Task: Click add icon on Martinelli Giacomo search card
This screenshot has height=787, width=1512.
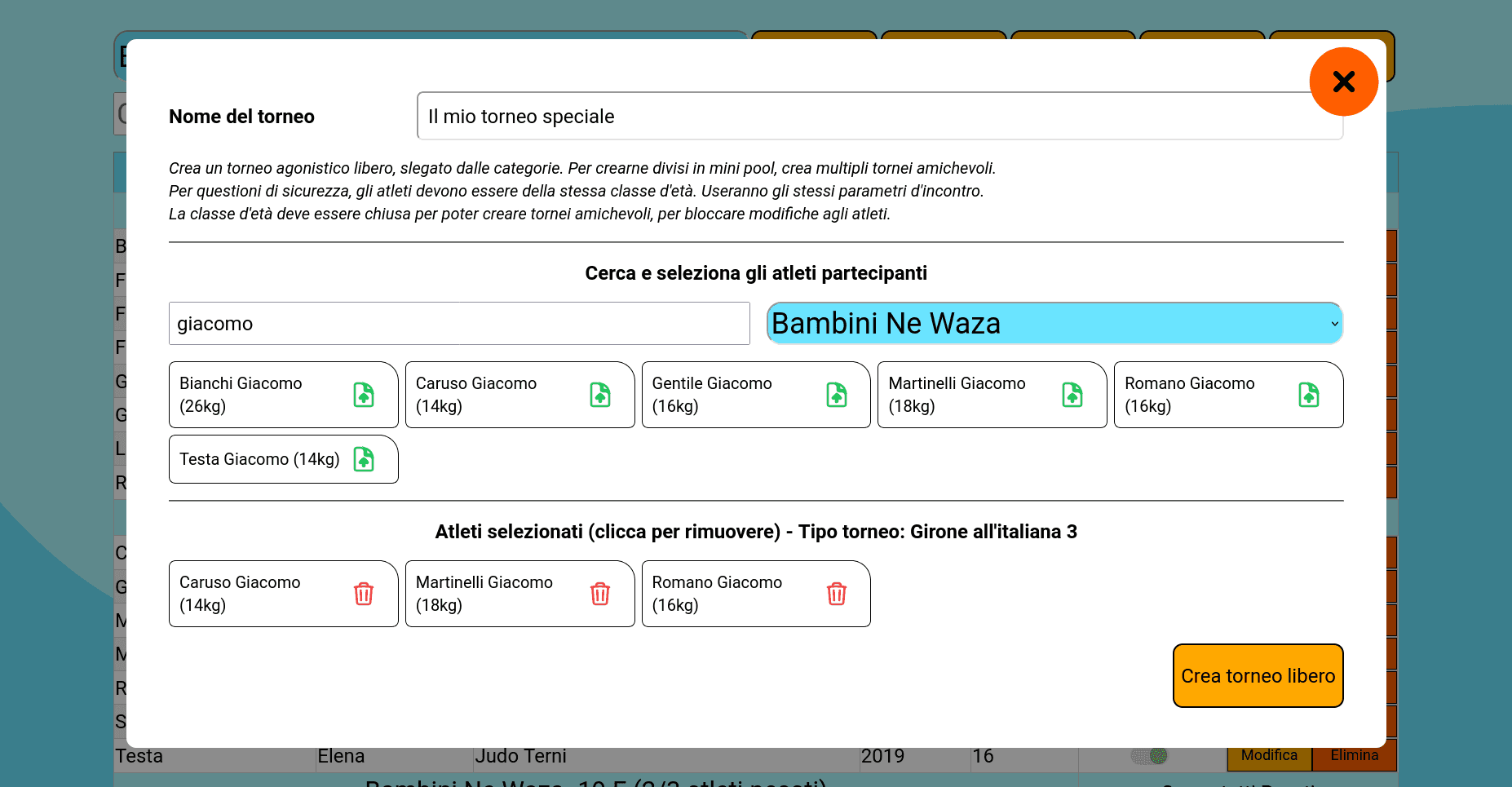Action: point(1072,395)
